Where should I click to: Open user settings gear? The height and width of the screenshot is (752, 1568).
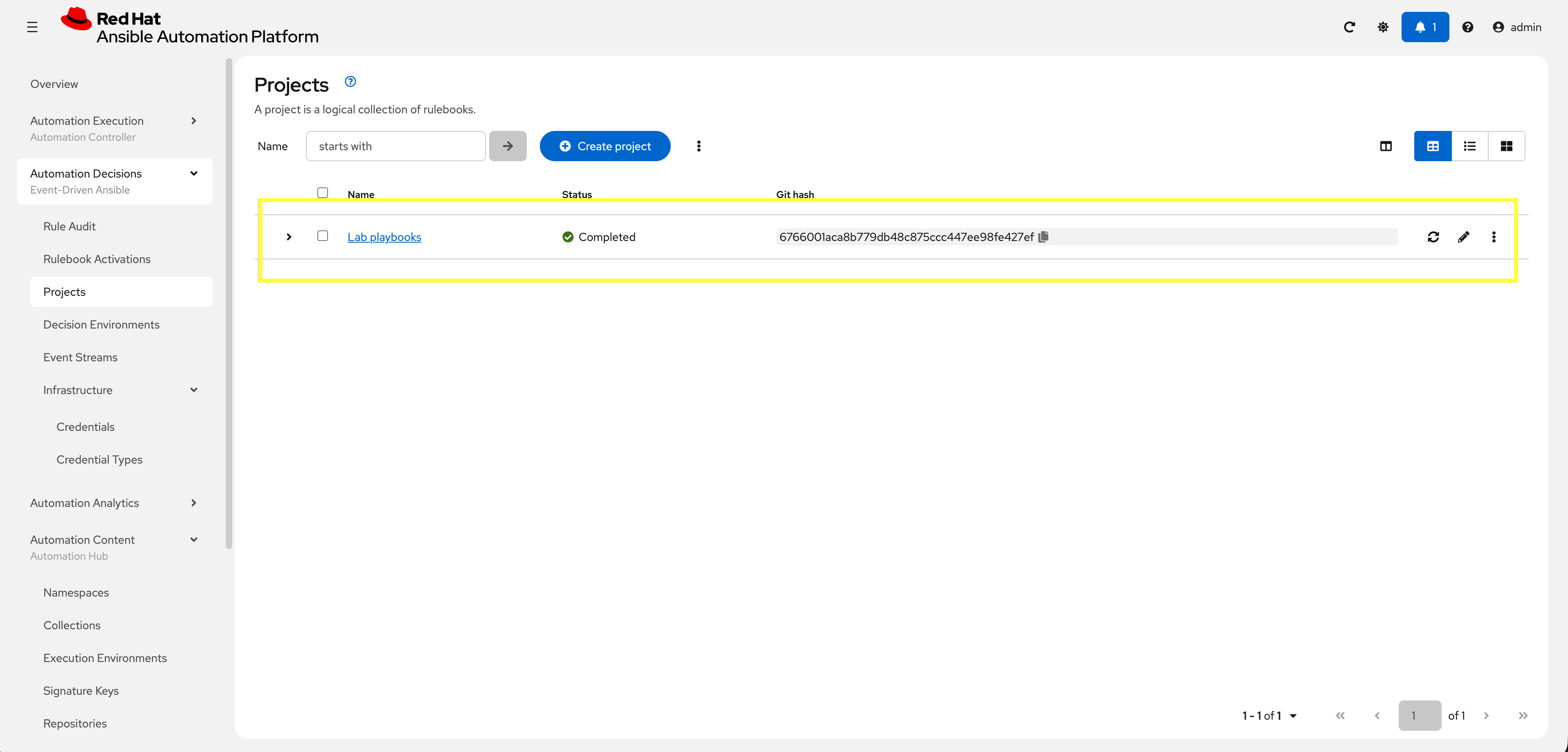point(1382,27)
